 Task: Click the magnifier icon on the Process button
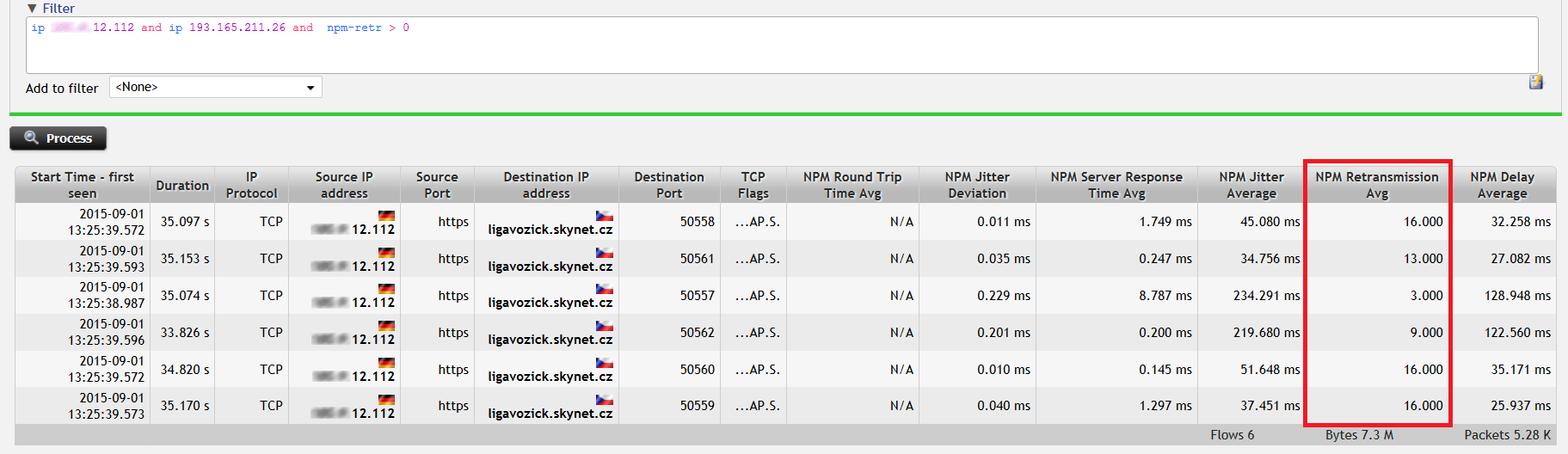coord(32,138)
